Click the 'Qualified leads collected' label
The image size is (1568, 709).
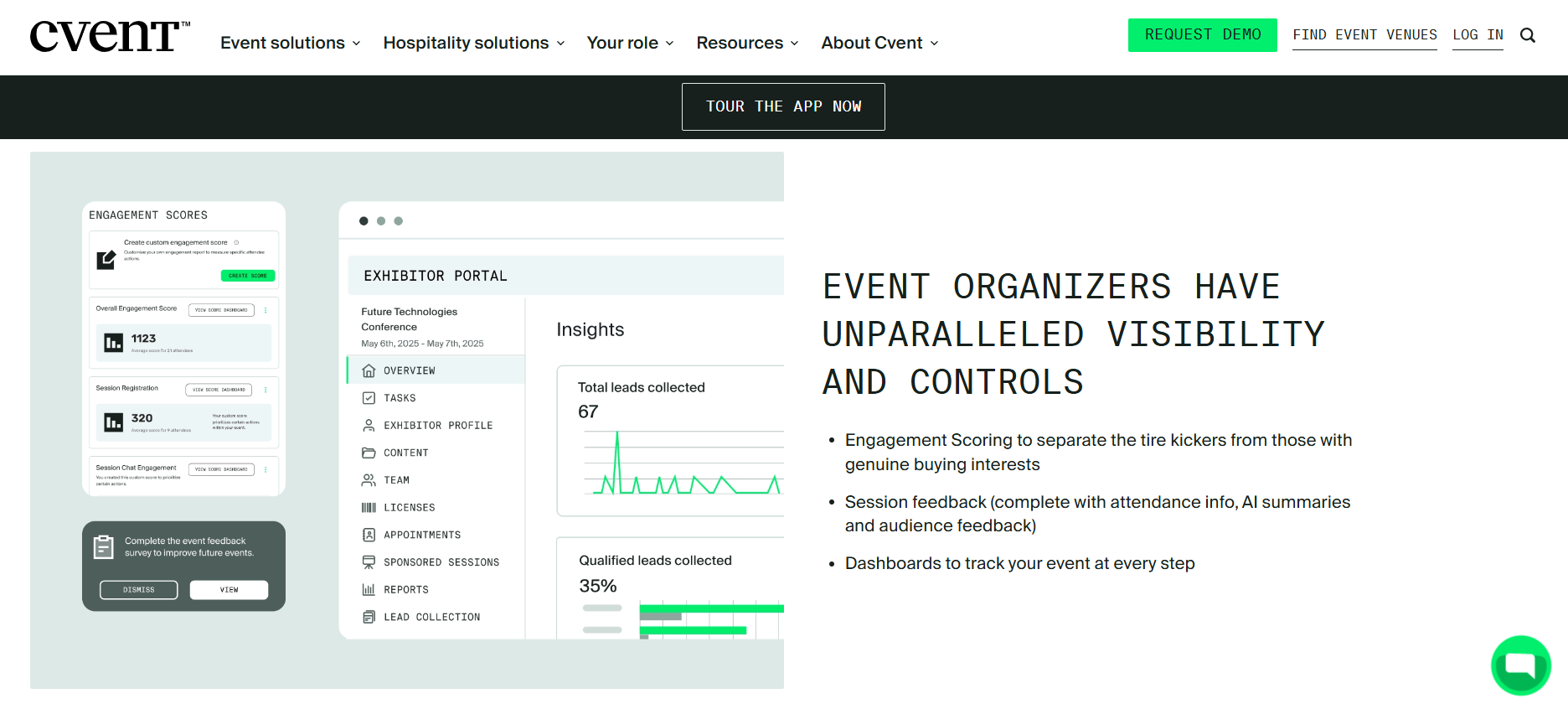(655, 561)
